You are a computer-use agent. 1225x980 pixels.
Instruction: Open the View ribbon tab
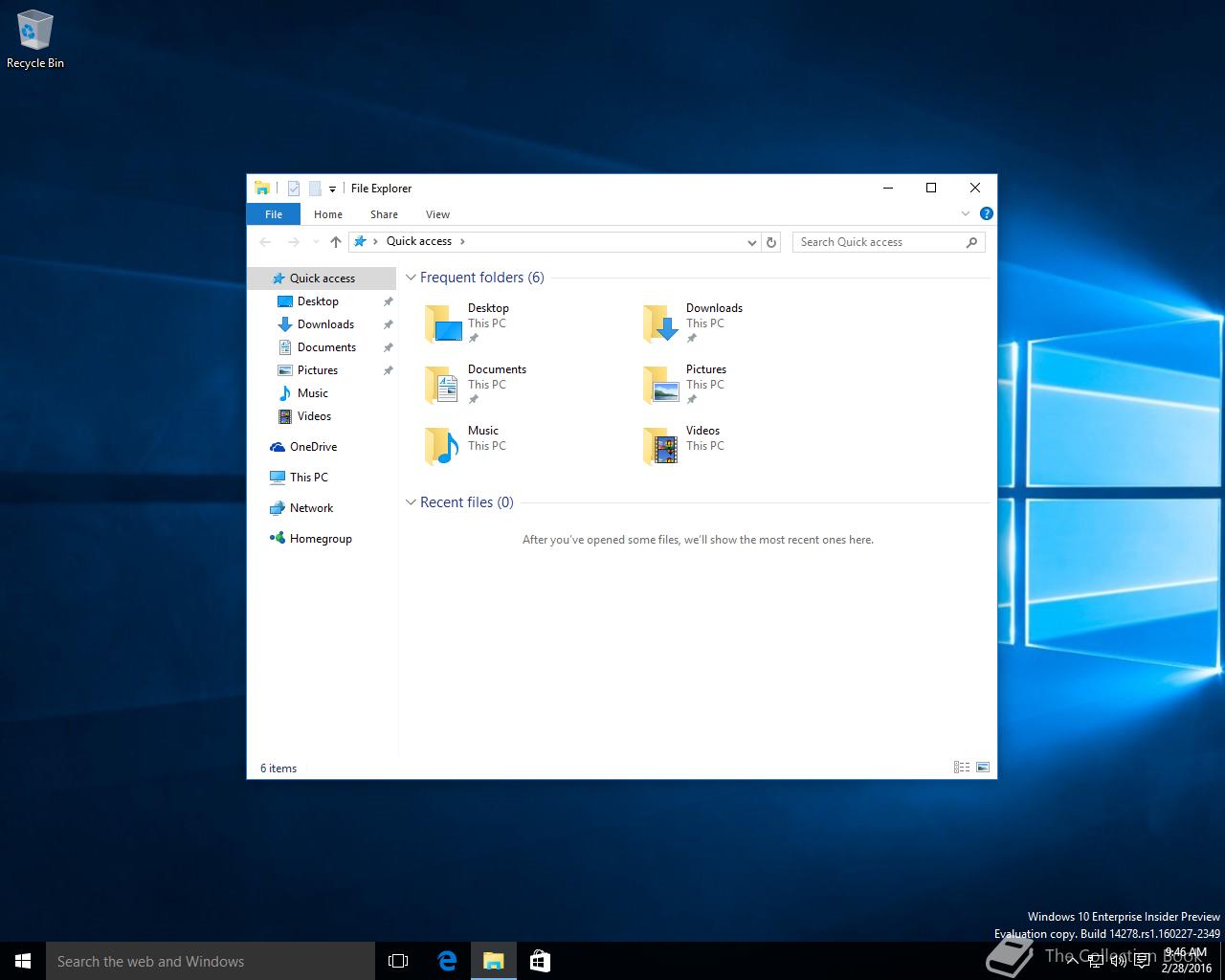(x=437, y=214)
